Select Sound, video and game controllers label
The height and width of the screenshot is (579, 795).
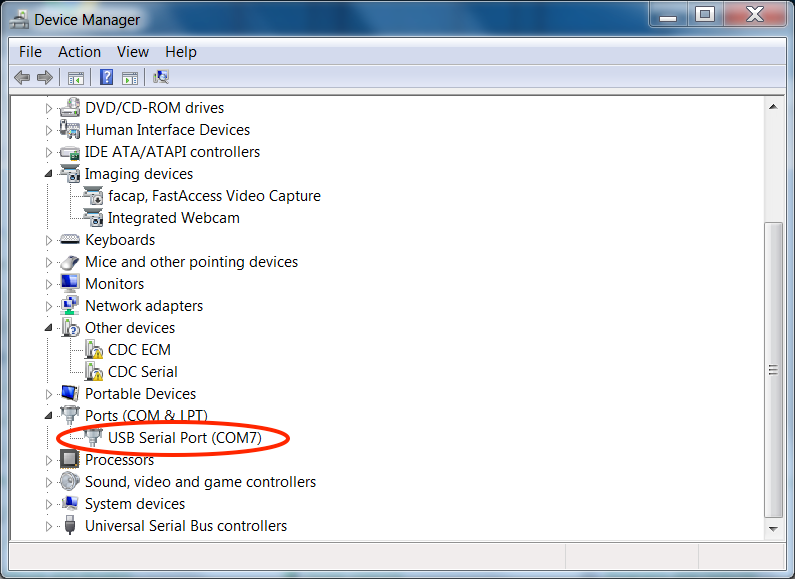(200, 482)
